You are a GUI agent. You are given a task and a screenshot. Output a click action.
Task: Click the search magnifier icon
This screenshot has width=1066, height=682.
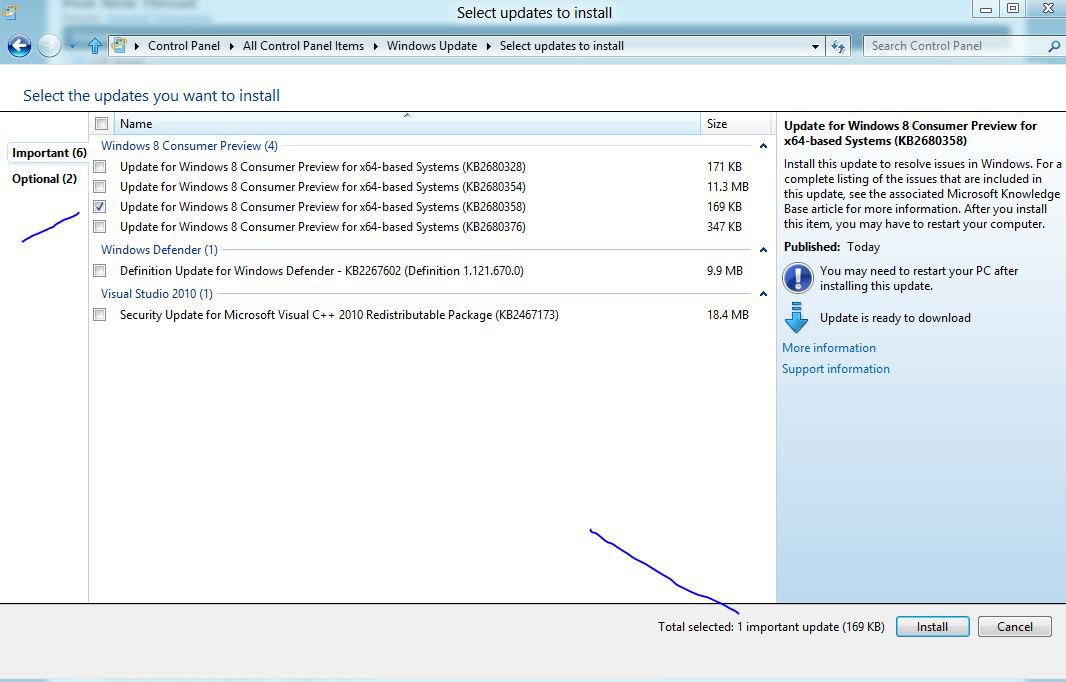(x=1054, y=46)
